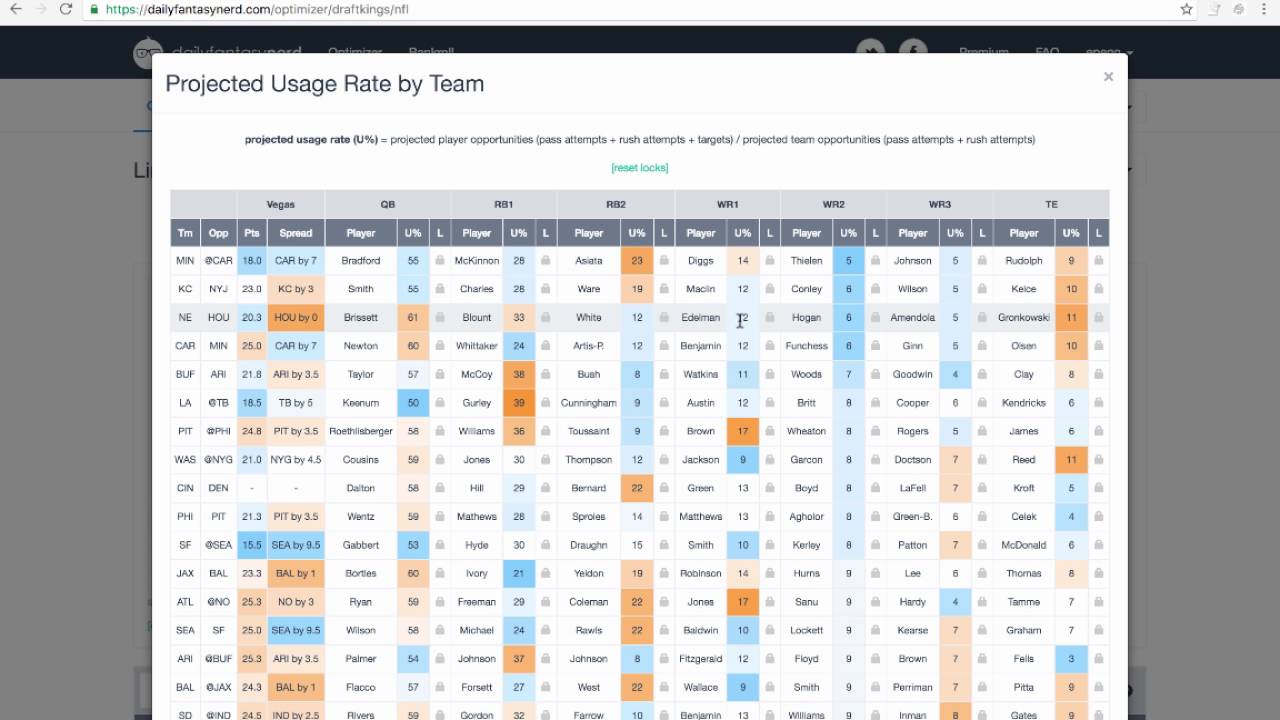Click lock icon beside Edelman WR1
The height and width of the screenshot is (720, 1280).
pos(770,318)
